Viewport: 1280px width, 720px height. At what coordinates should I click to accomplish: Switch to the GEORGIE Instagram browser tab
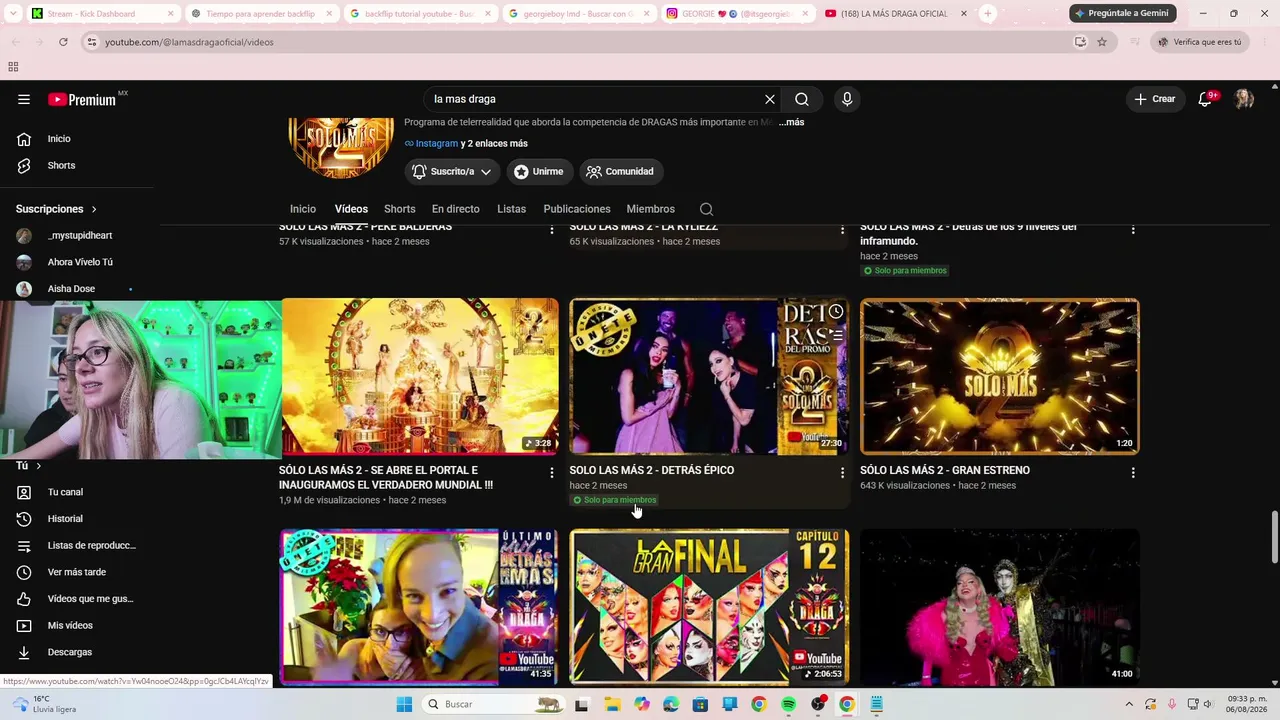(x=738, y=14)
